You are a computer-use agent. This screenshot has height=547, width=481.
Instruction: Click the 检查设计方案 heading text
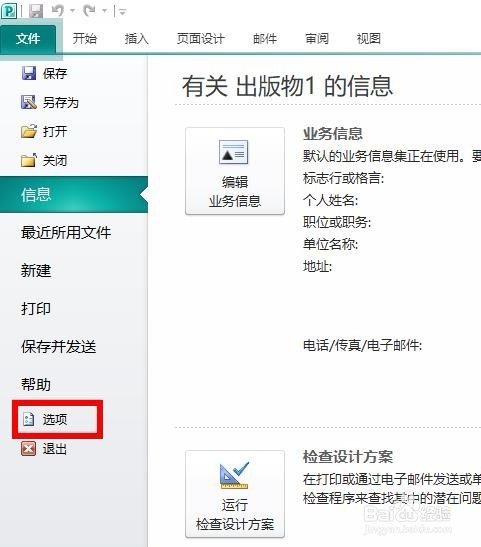point(348,457)
